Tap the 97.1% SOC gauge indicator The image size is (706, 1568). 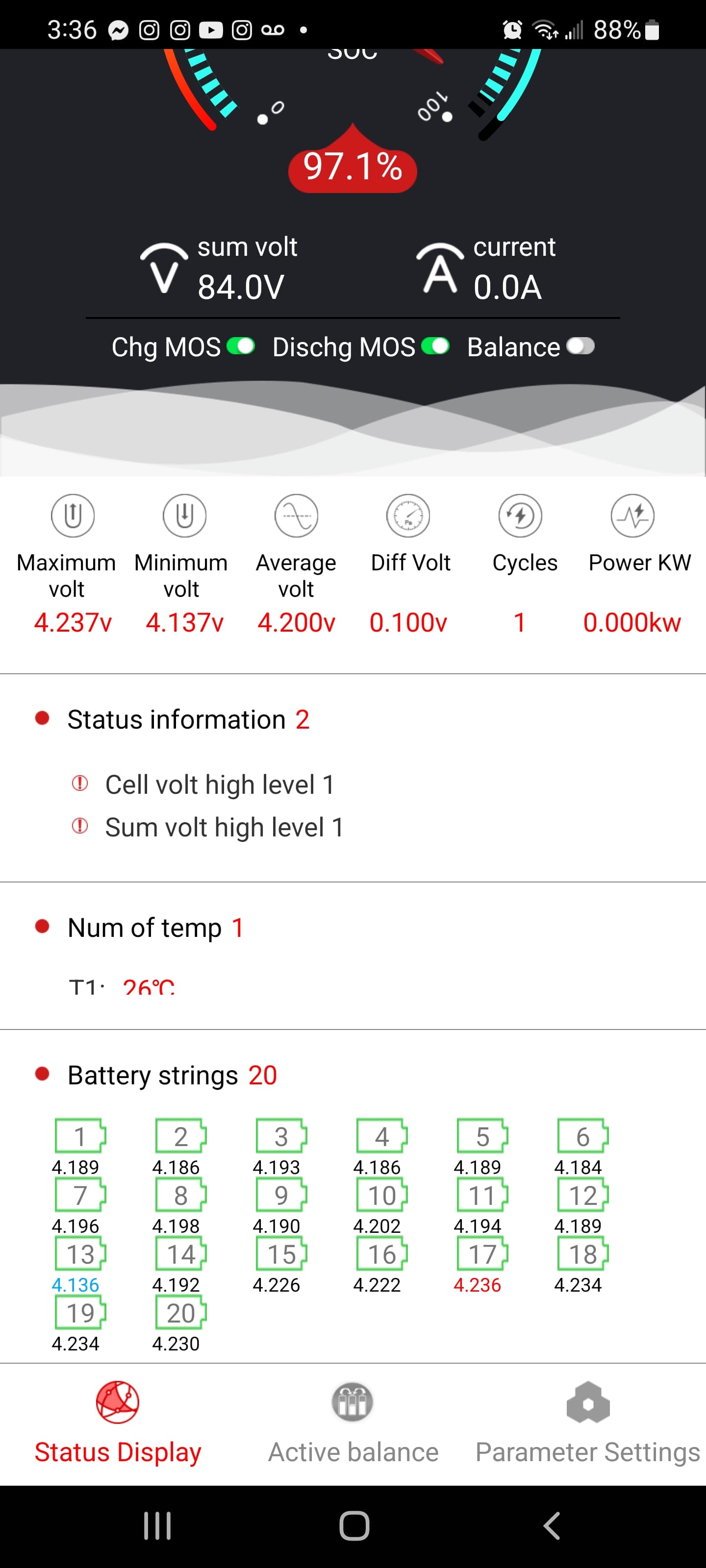(x=352, y=167)
